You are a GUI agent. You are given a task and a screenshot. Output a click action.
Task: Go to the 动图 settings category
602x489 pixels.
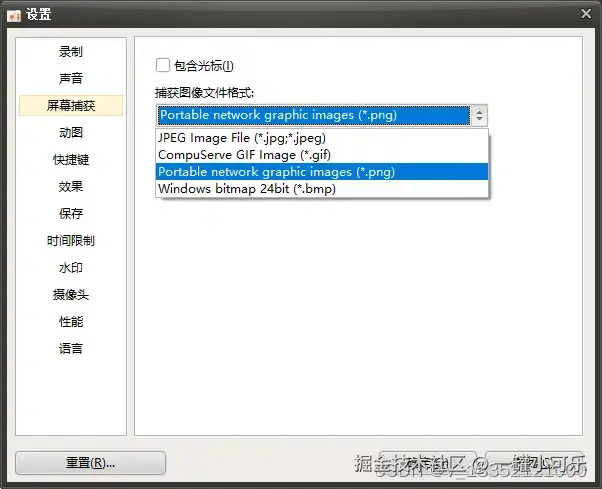point(71,132)
